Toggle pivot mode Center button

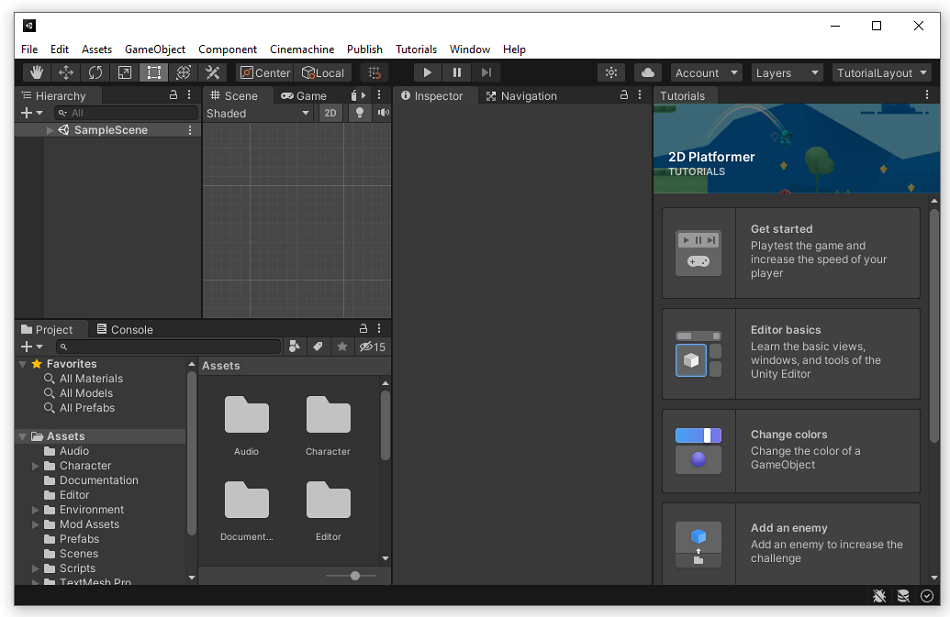click(x=265, y=73)
